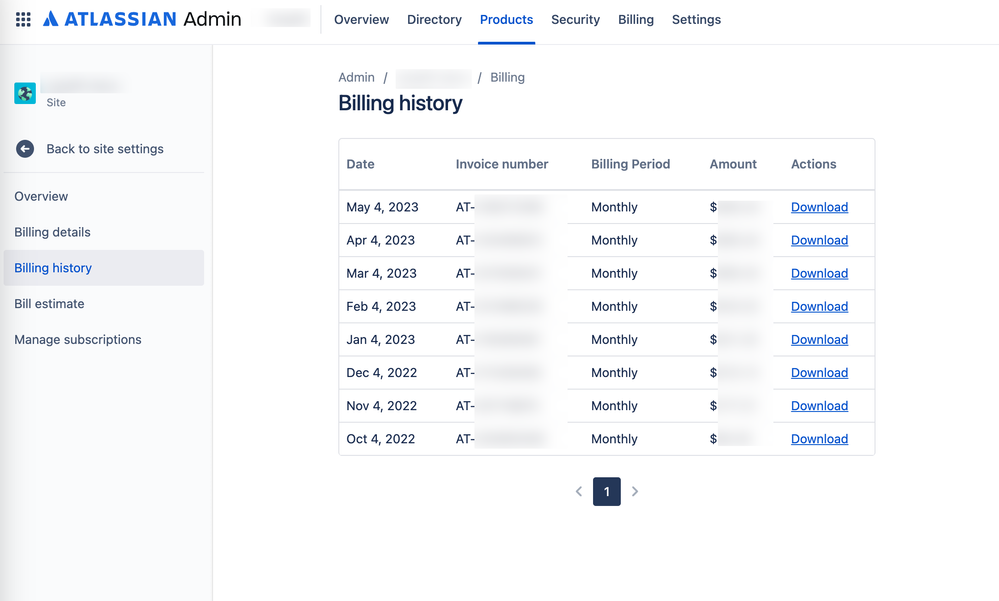Click the Mar 4, 2023 date cell
This screenshot has height=601, width=999.
coord(381,273)
